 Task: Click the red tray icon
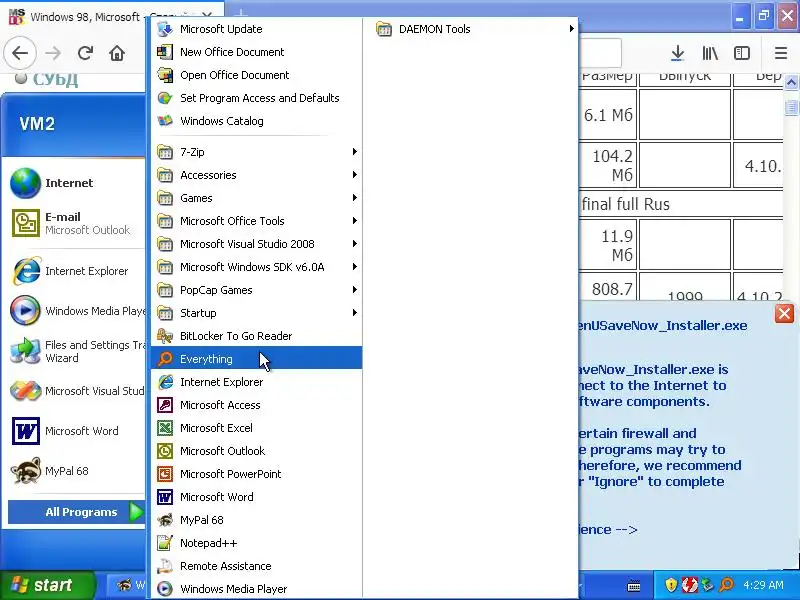click(x=690, y=585)
